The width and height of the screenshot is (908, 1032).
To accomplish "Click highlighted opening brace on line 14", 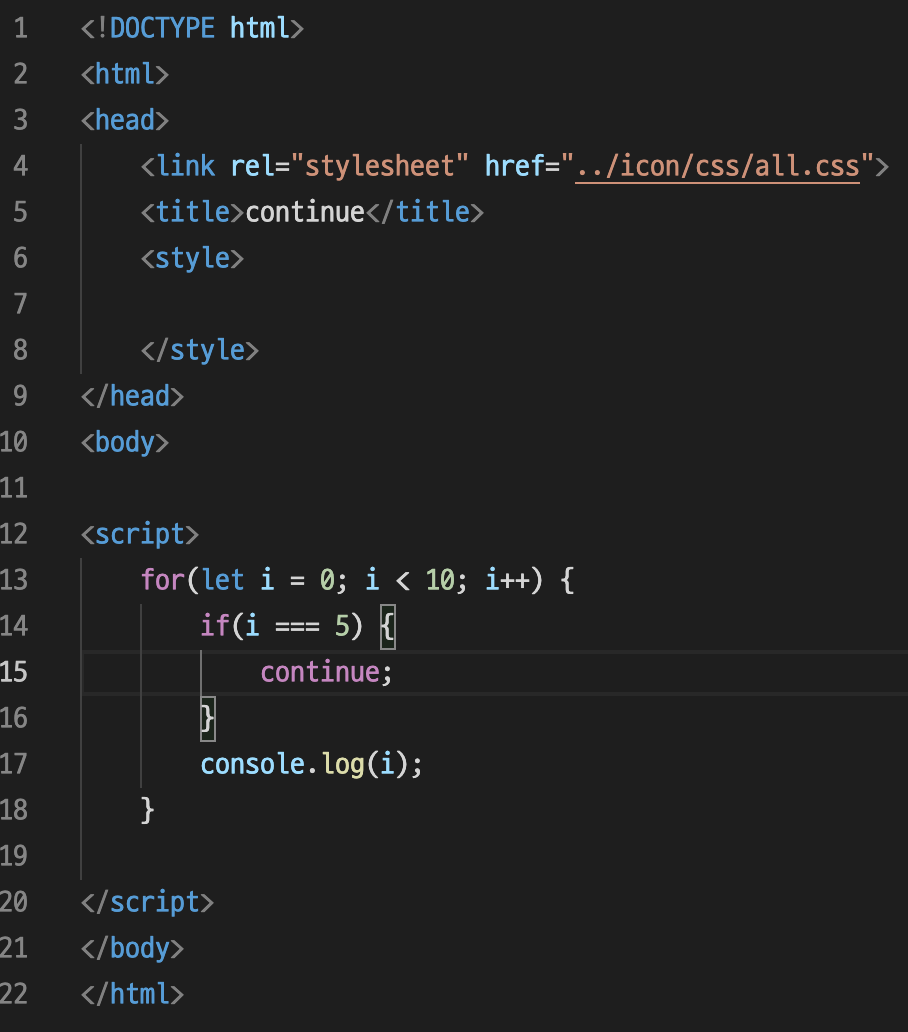I will (x=388, y=627).
